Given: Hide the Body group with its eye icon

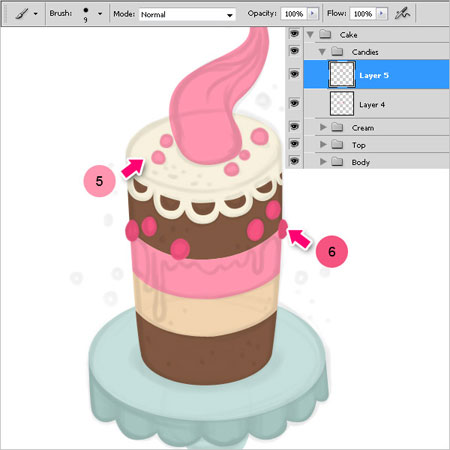Looking at the screenshot, I should click(294, 161).
